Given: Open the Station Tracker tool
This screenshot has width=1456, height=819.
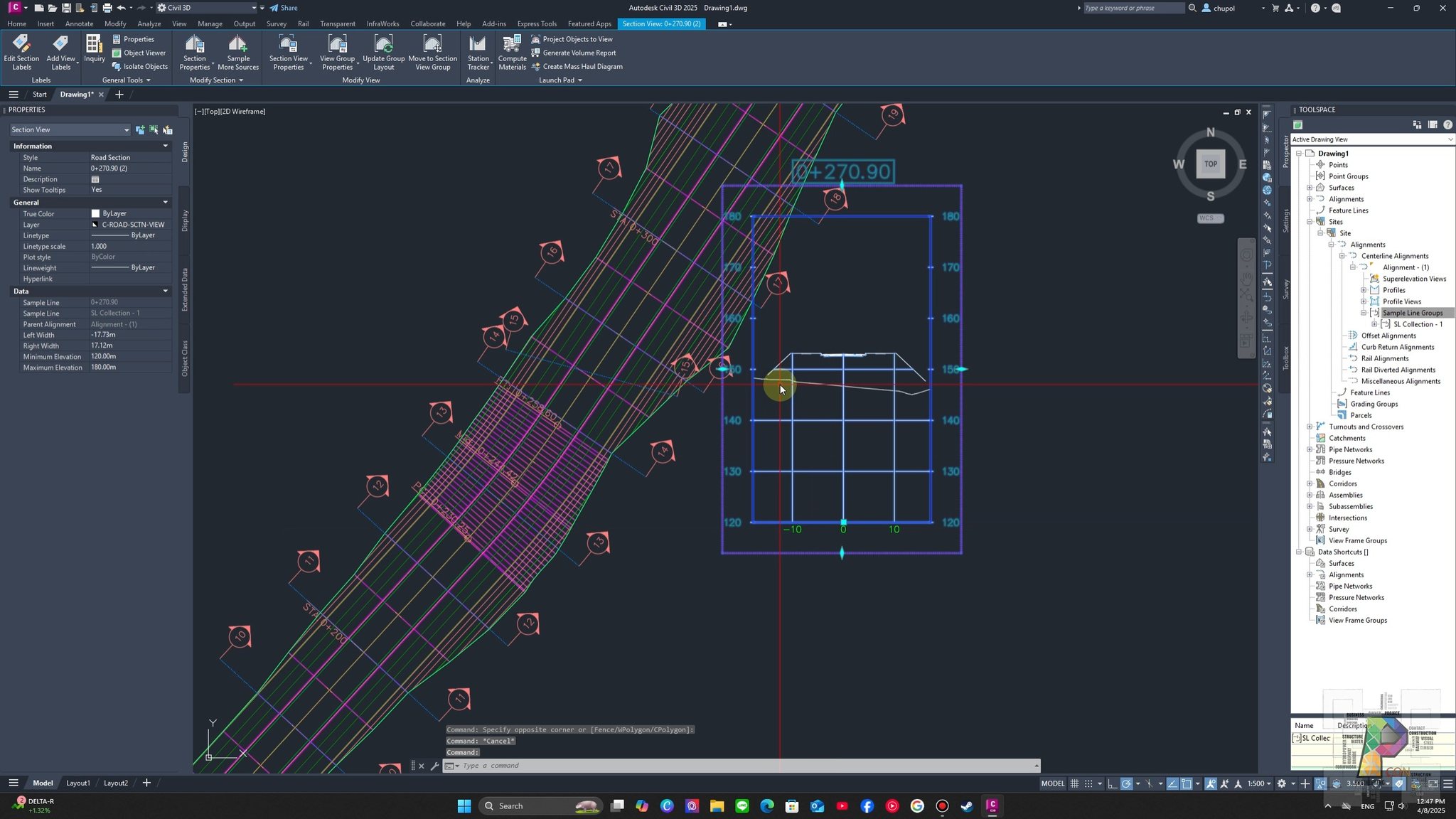Looking at the screenshot, I should tap(478, 53).
